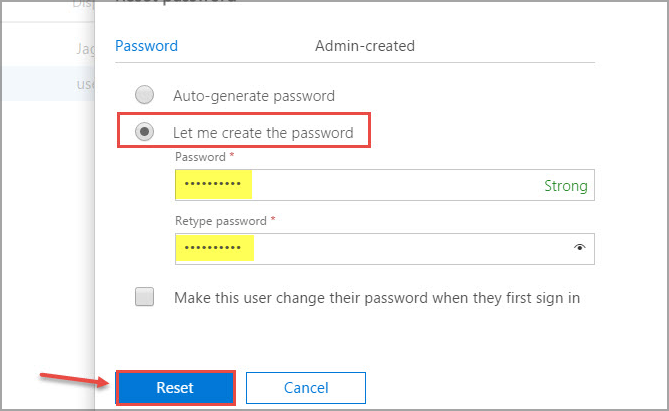Click the red asterisk beside Password label
669x411 pixels.
pos(232,155)
